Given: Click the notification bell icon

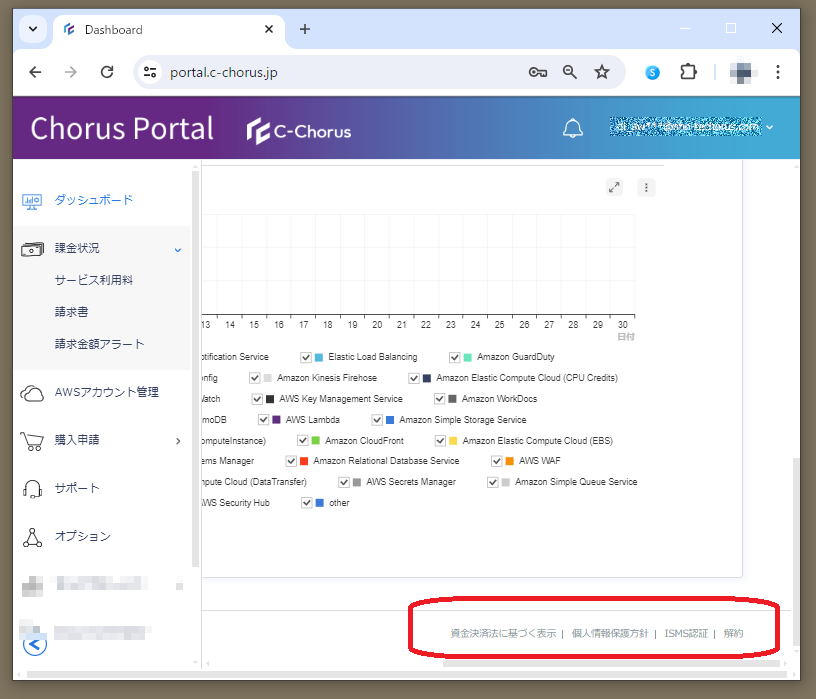Looking at the screenshot, I should coord(573,129).
